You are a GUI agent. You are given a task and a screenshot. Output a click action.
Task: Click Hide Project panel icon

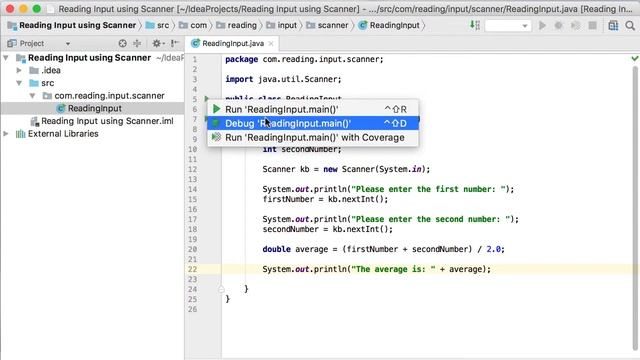pos(174,43)
